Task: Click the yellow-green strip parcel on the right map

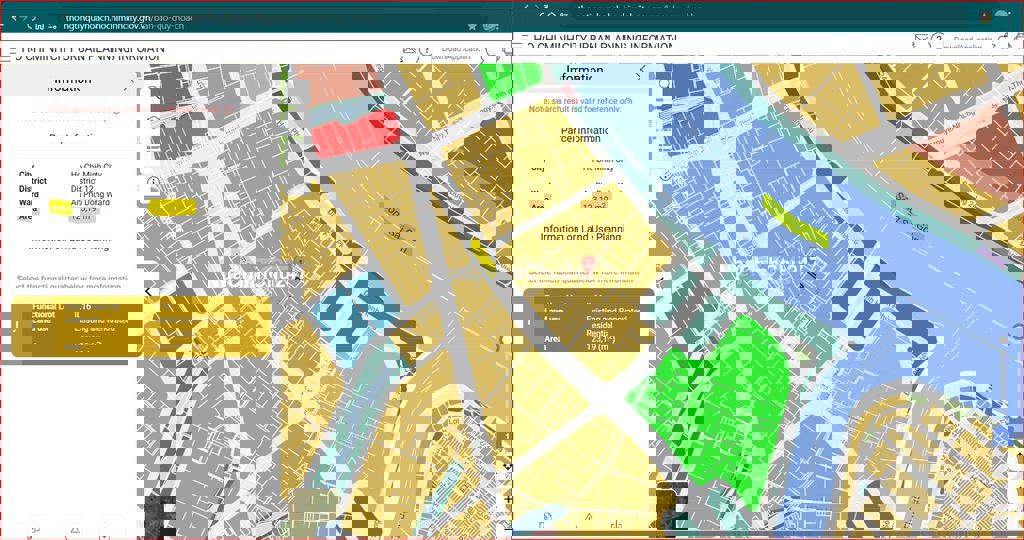Action: 795,221
